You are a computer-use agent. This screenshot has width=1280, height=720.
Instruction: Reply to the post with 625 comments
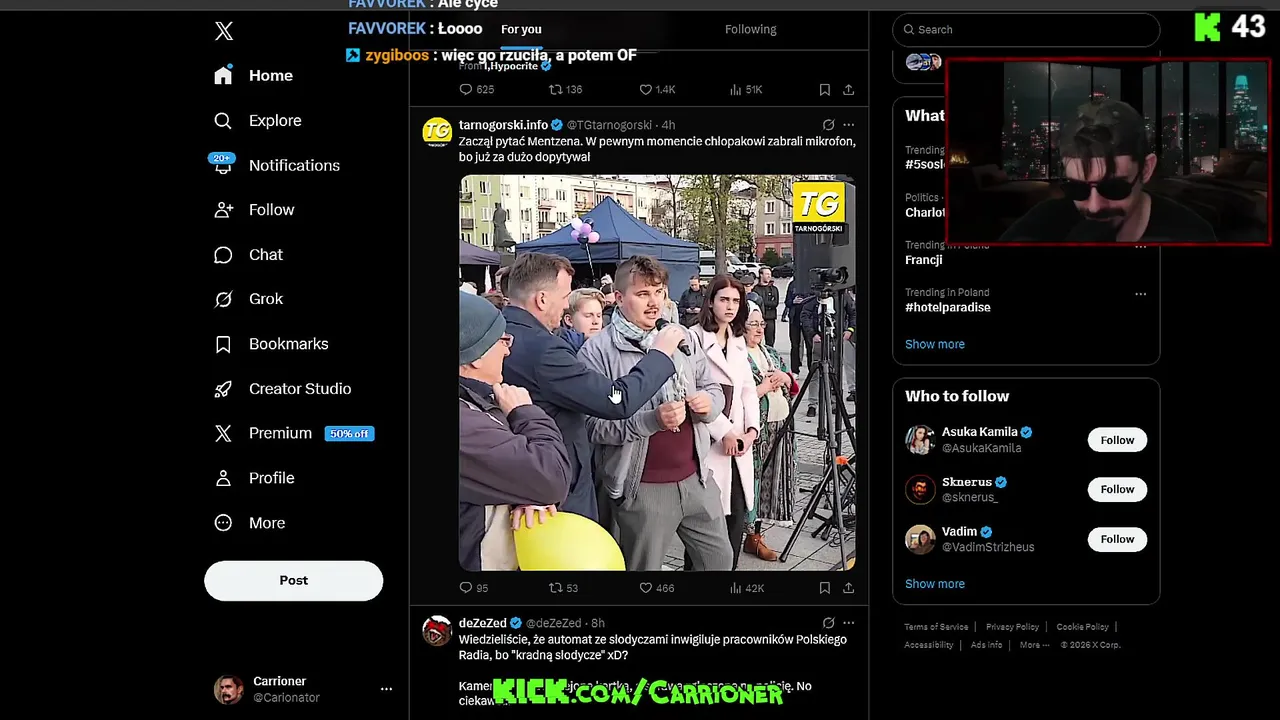coord(476,89)
